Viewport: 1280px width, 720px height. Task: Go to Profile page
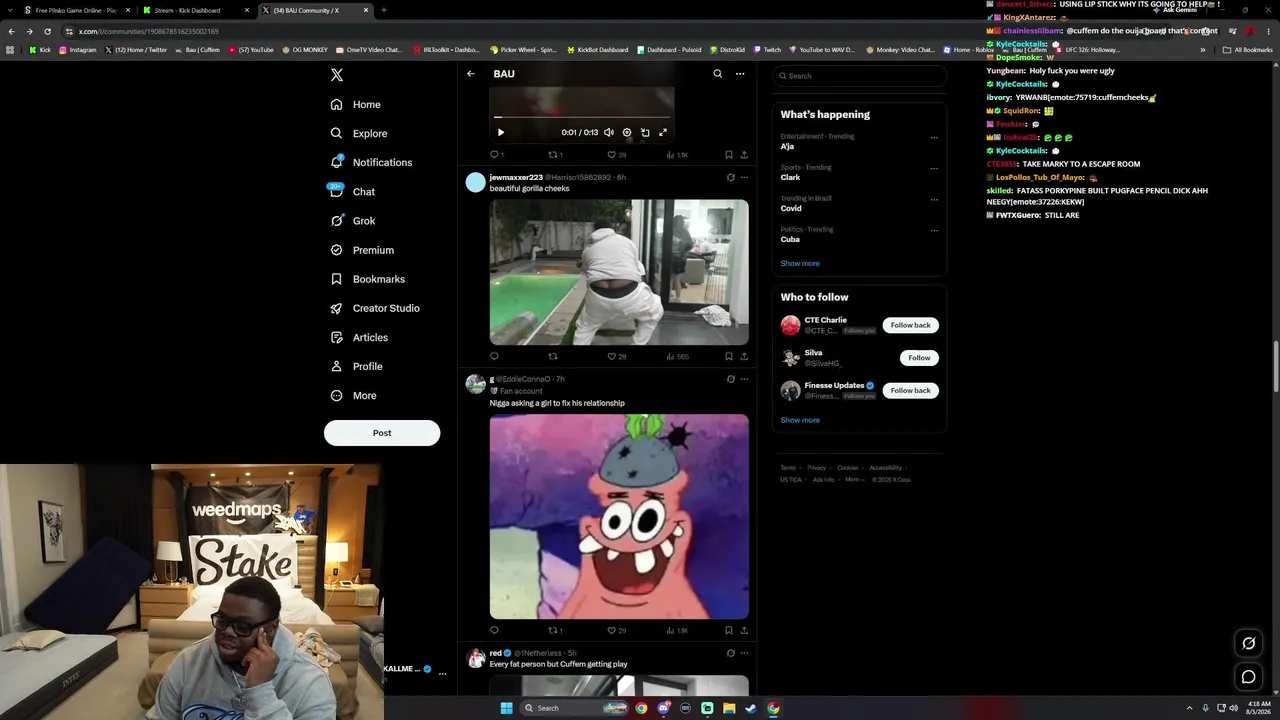point(357,366)
